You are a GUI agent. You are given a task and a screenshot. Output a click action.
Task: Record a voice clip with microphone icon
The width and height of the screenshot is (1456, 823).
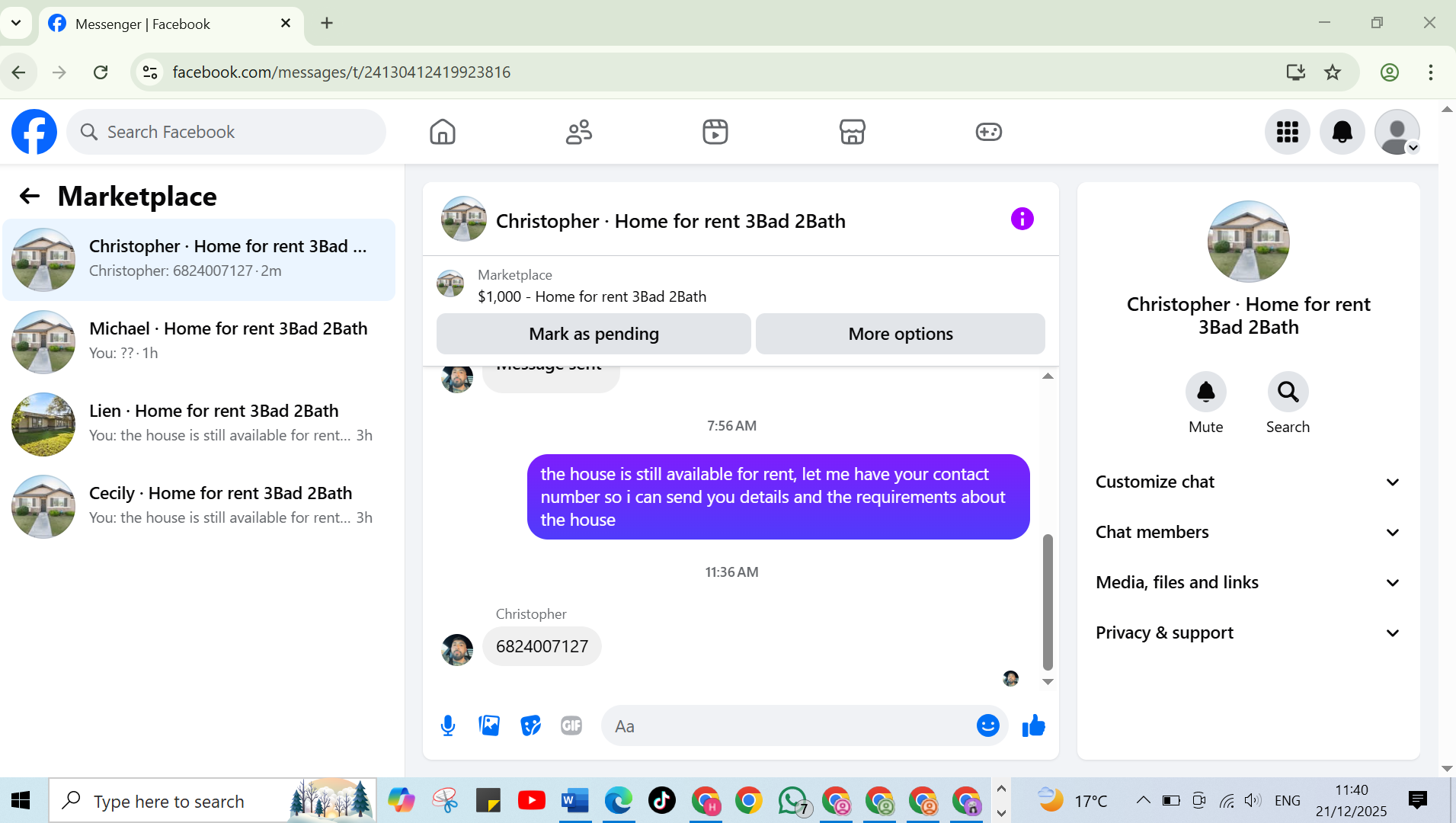[x=448, y=725]
